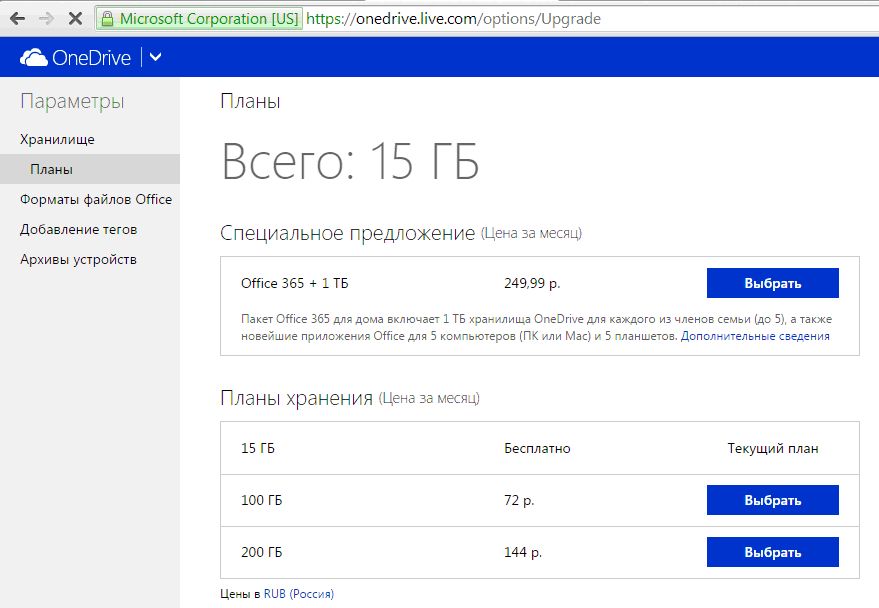The height and width of the screenshot is (608, 879).
Task: Choose the 100 ГБ plan with Выбрать
Action: tap(772, 500)
